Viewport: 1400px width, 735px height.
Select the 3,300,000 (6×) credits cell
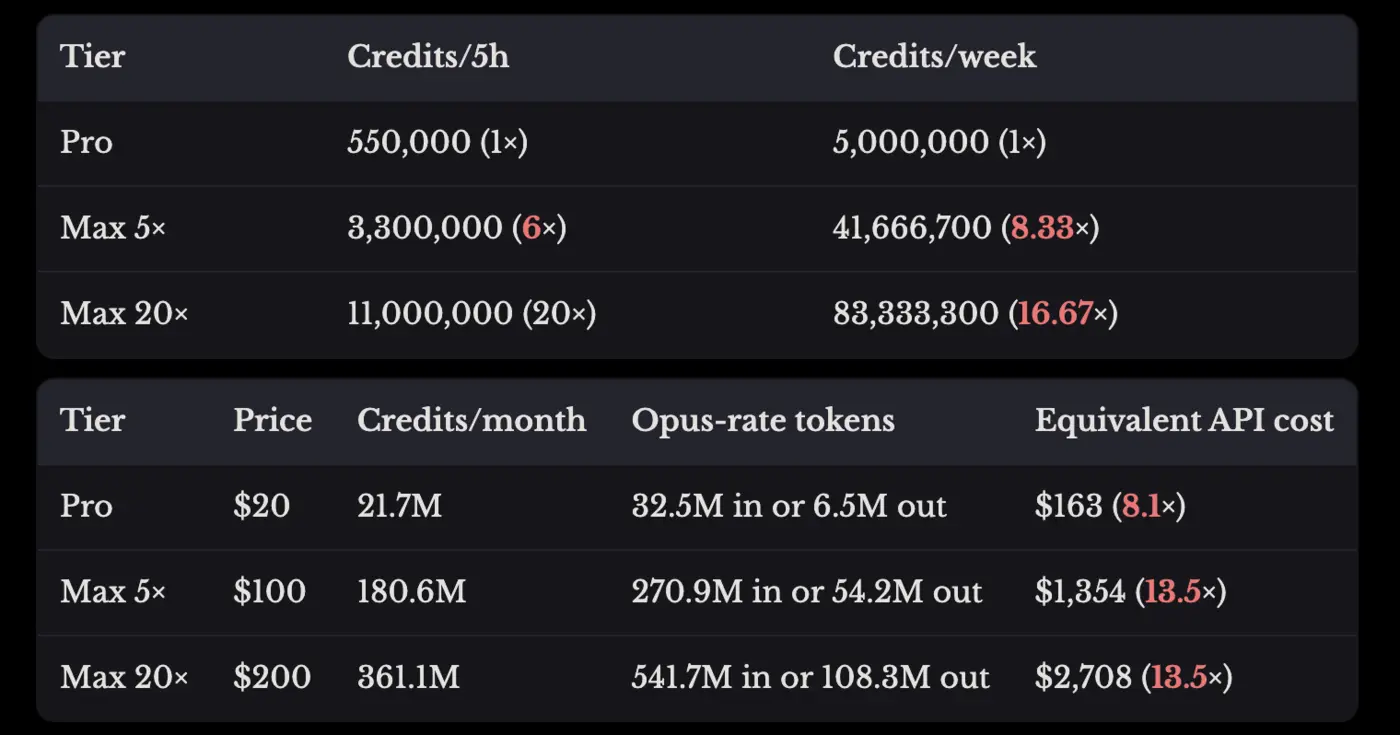[456, 229]
